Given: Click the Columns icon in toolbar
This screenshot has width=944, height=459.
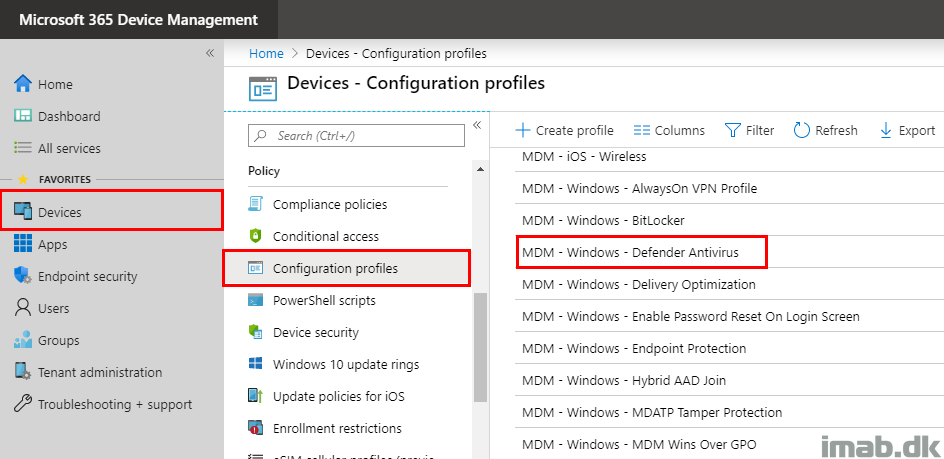Looking at the screenshot, I should tap(642, 130).
